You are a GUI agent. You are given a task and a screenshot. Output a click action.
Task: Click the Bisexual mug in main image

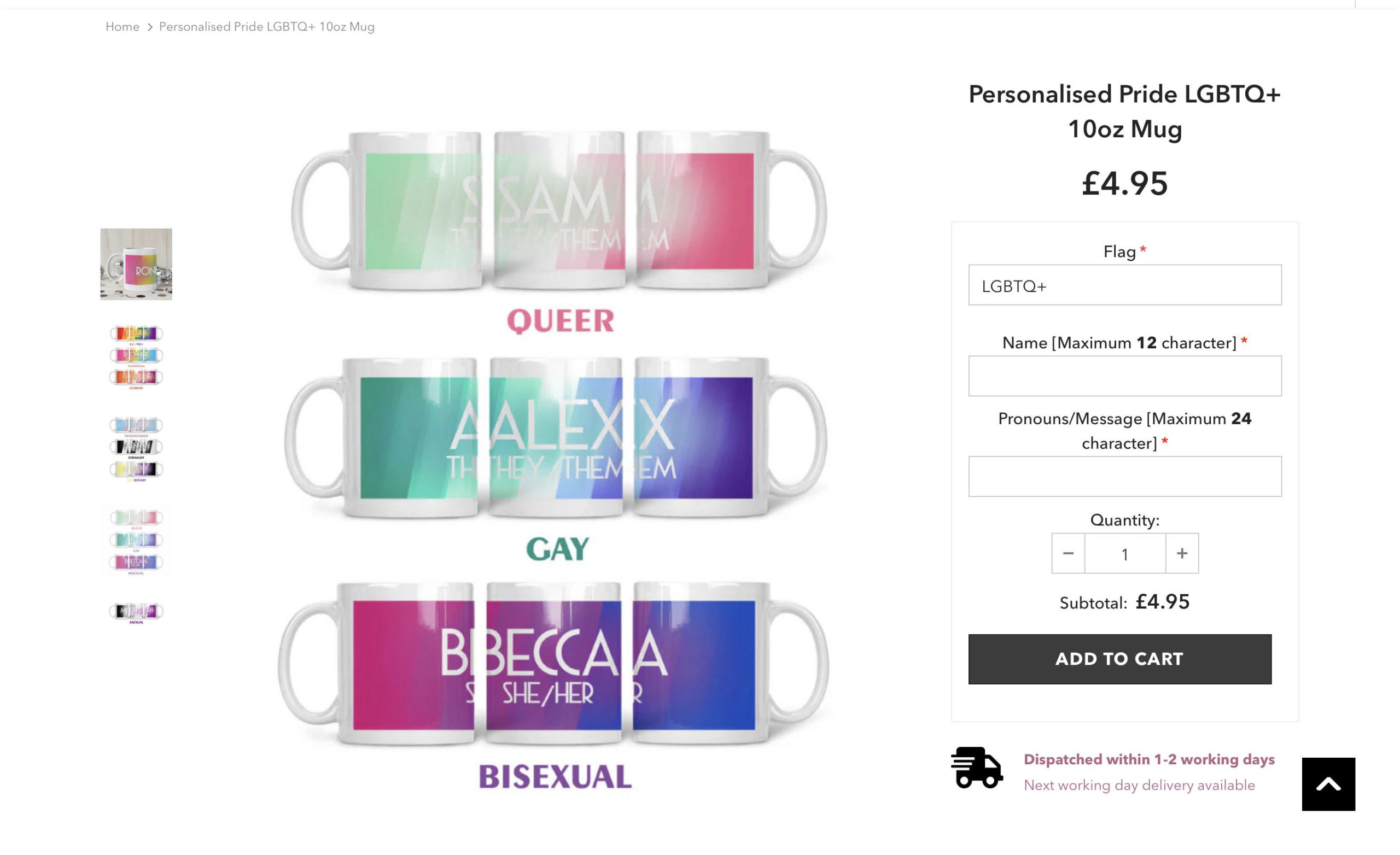coord(554,665)
